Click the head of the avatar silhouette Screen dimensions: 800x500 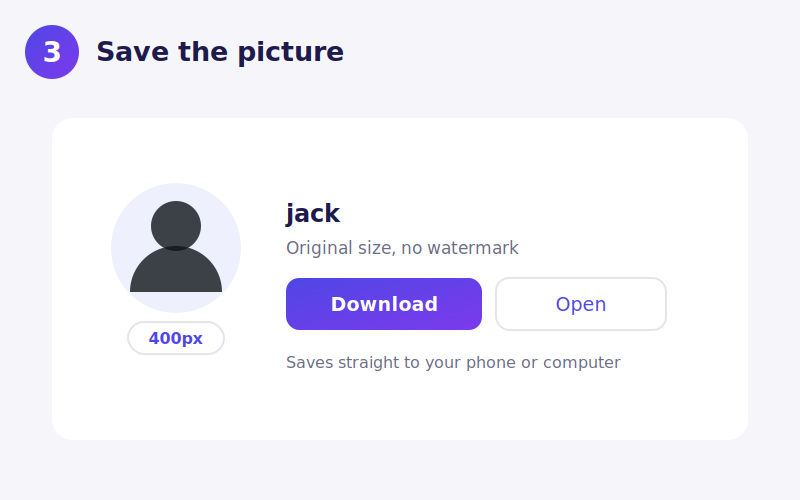click(176, 225)
